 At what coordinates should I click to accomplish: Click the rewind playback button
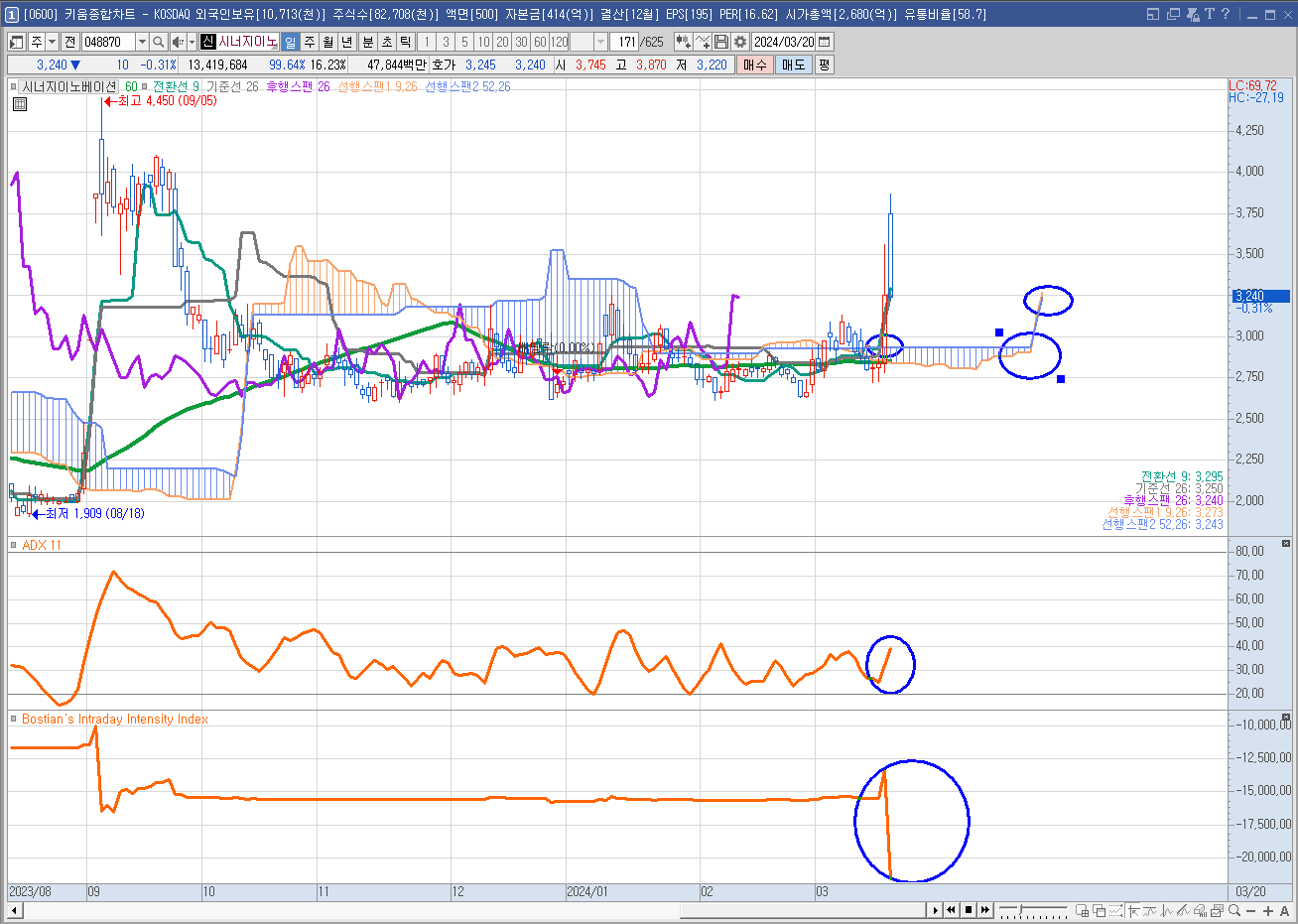tap(952, 910)
